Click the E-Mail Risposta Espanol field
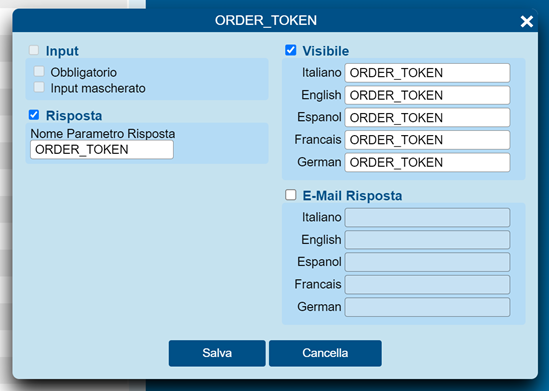 pyautogui.click(x=427, y=262)
